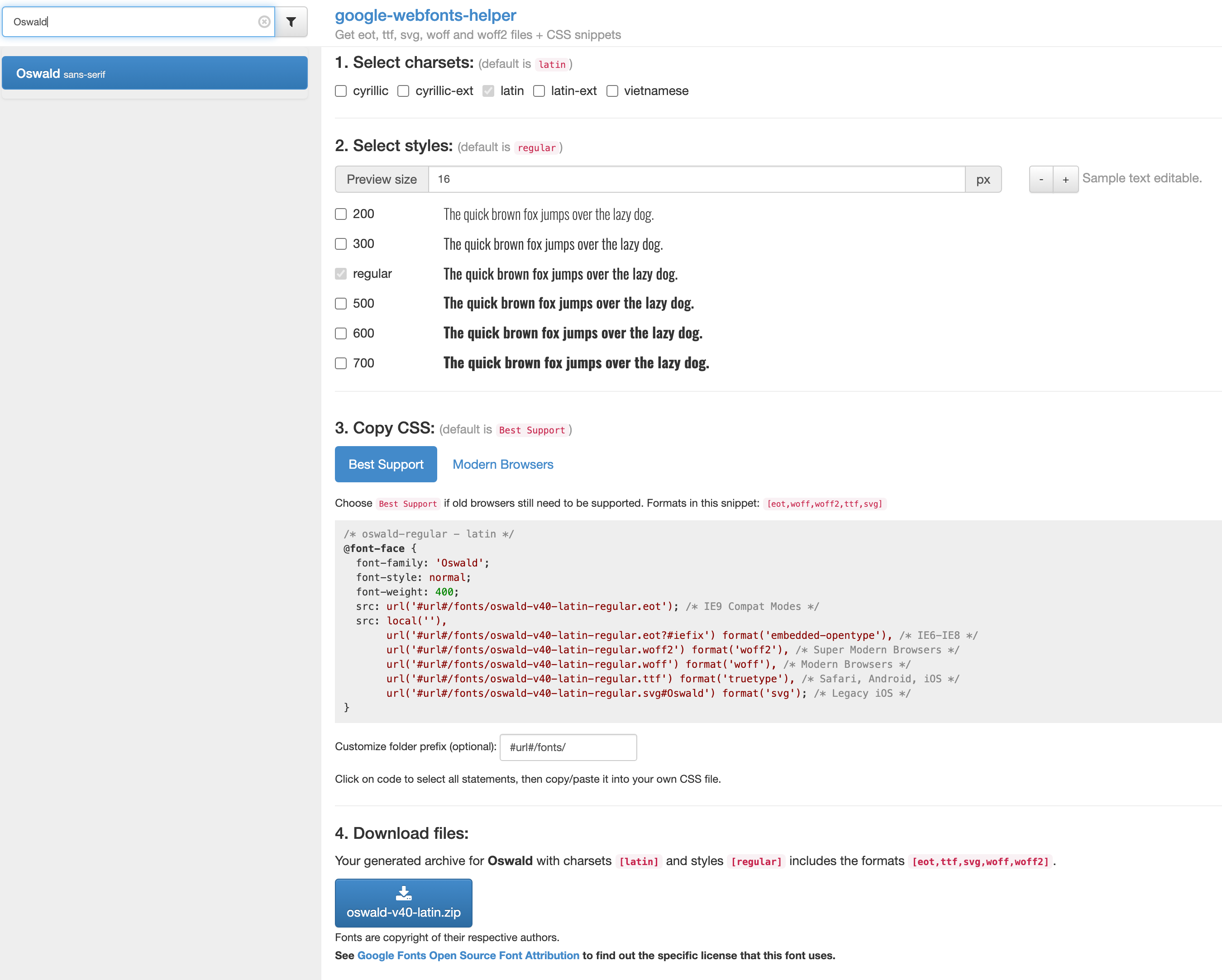Toggle the regular style checkbox

pyautogui.click(x=341, y=274)
